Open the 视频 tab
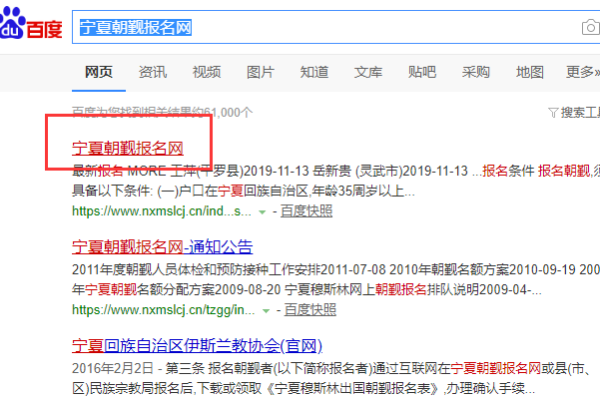600x399 pixels. 207,72
